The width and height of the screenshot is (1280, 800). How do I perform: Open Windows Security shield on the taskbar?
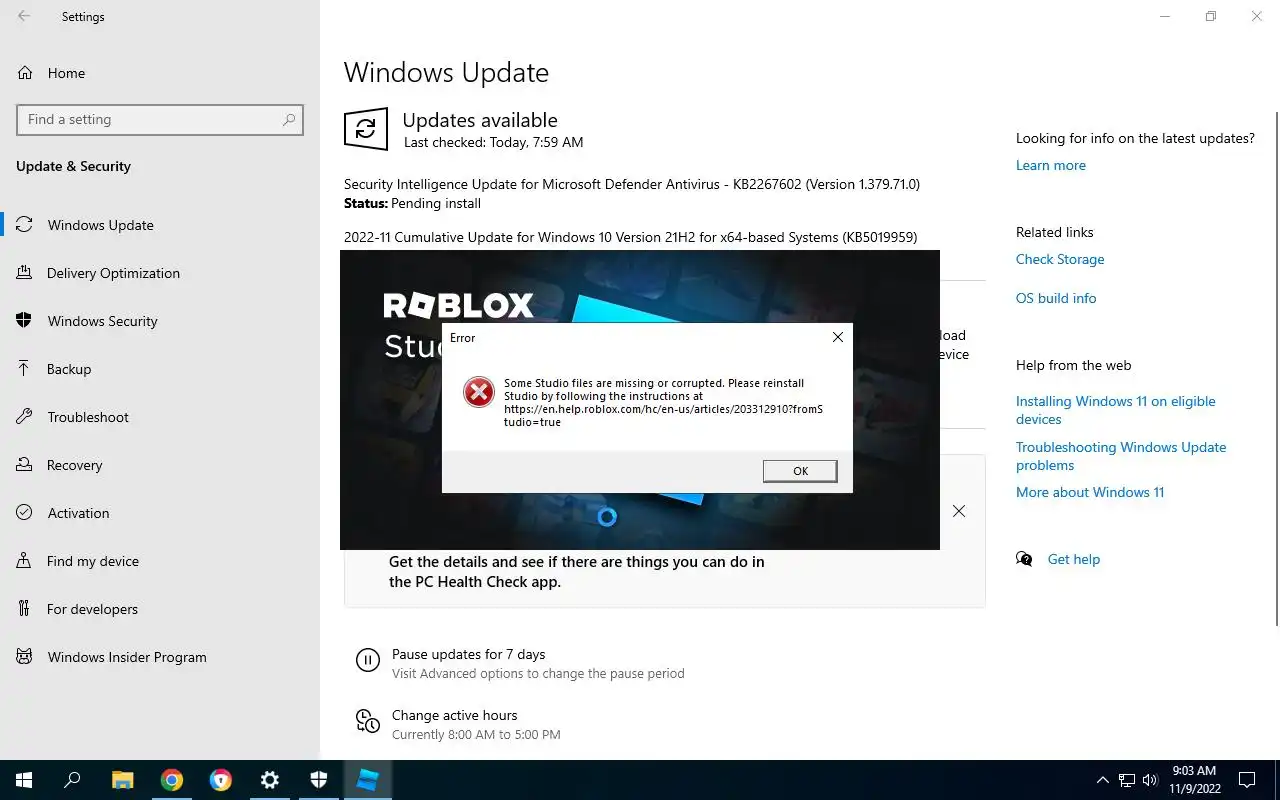(x=318, y=780)
